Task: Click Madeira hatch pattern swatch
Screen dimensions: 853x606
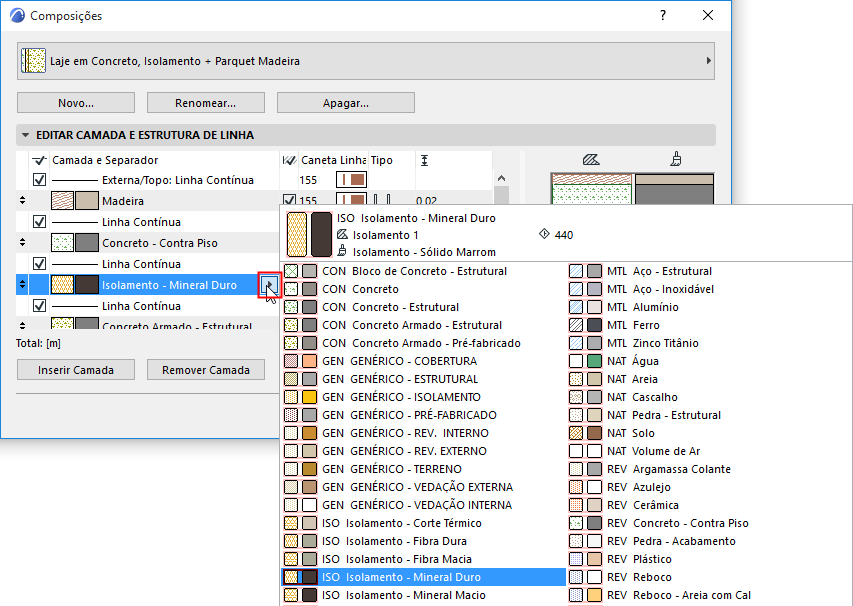Action: 62,201
